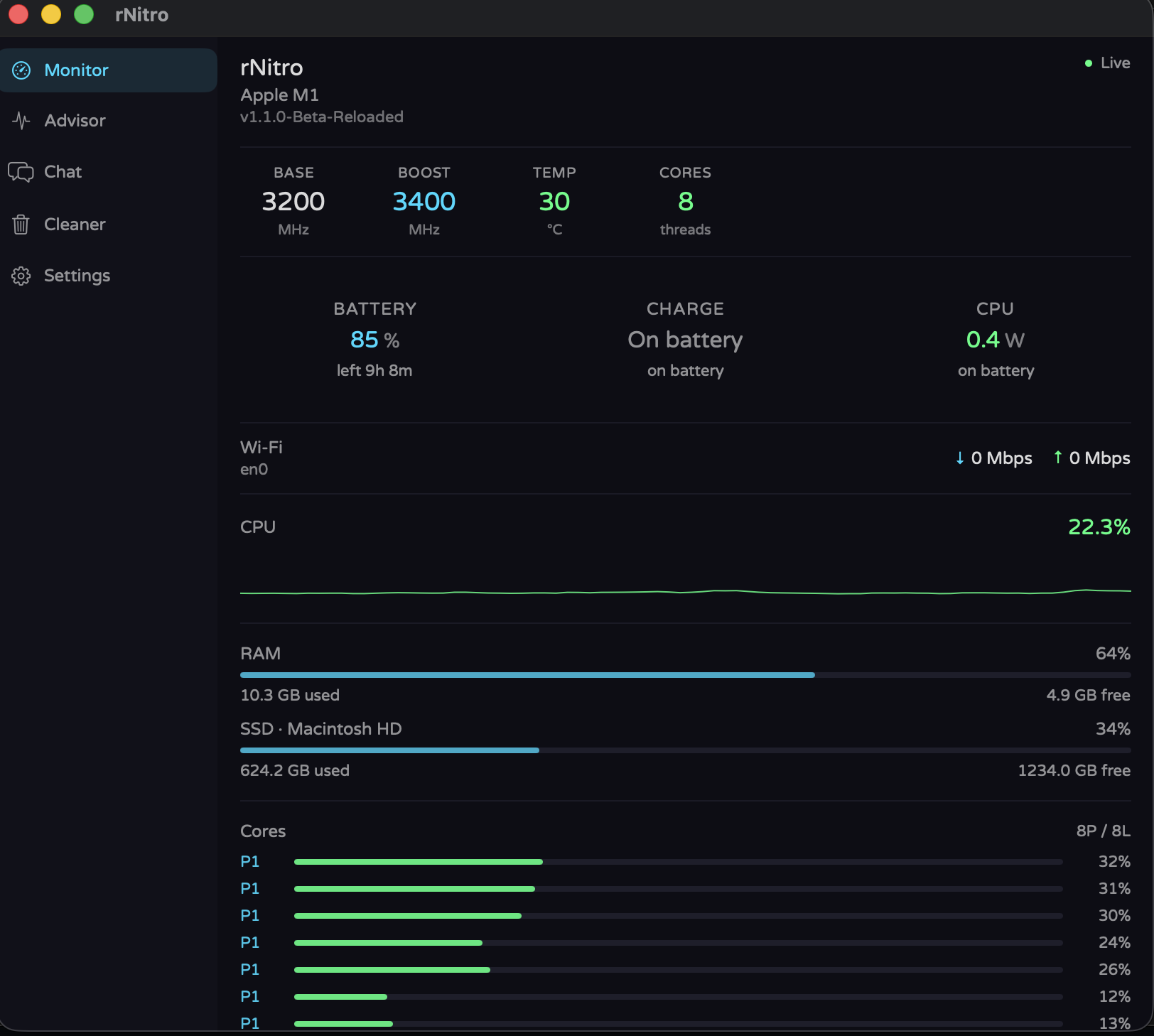1154x1036 pixels.
Task: Click '10.3 GB used' RAM text
Action: point(290,696)
